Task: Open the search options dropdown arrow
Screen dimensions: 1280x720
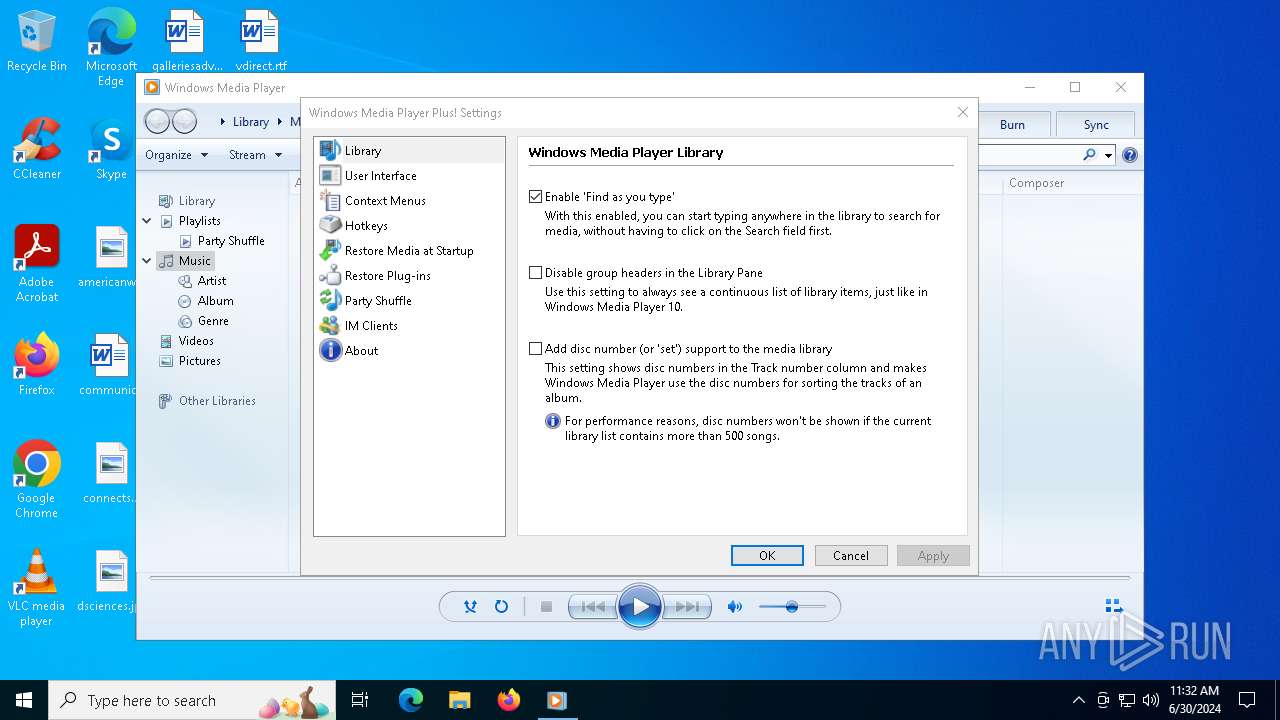Action: [1108, 156]
